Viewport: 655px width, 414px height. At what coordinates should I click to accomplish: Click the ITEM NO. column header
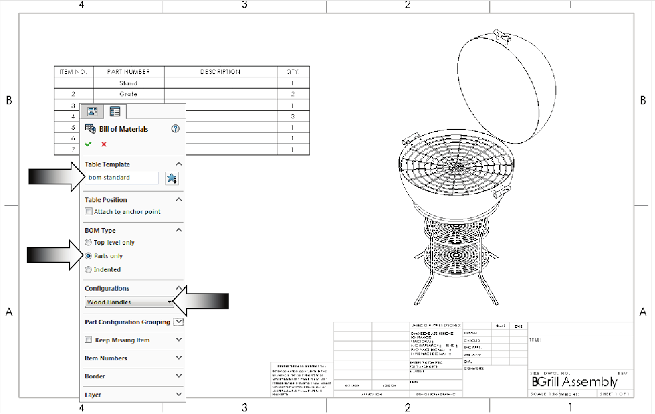(x=74, y=71)
